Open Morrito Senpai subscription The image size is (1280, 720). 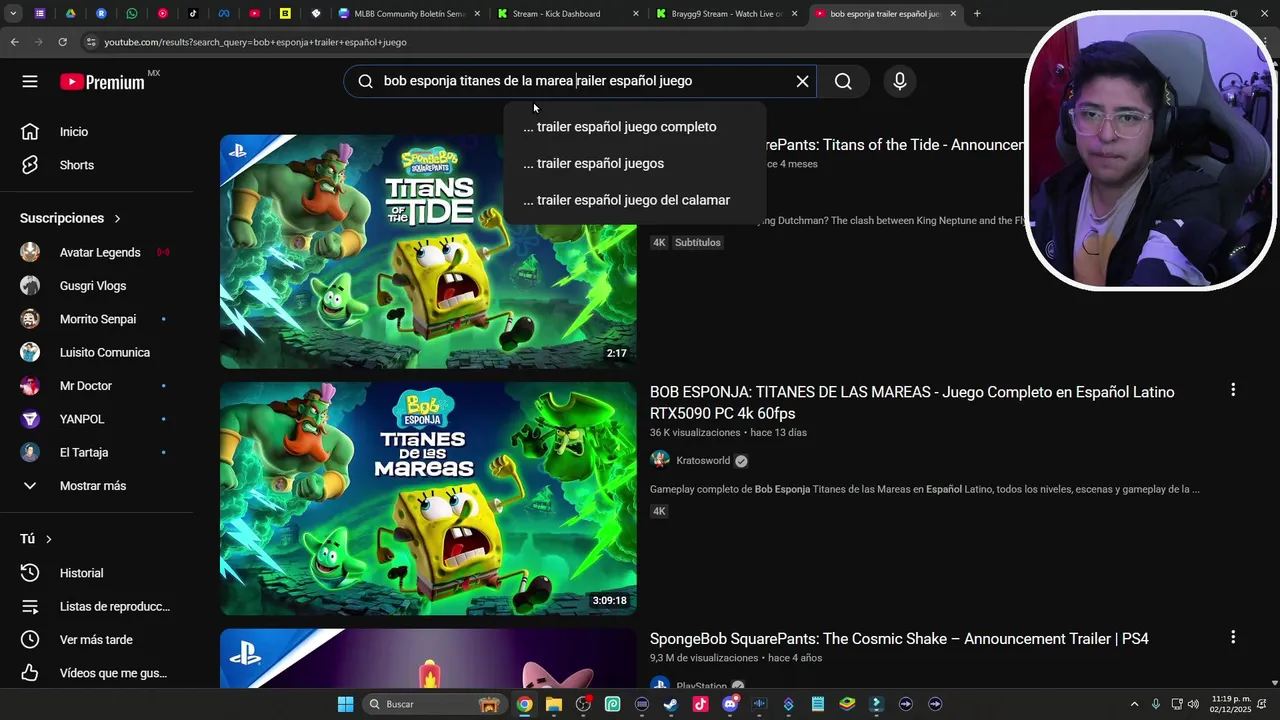click(x=96, y=319)
